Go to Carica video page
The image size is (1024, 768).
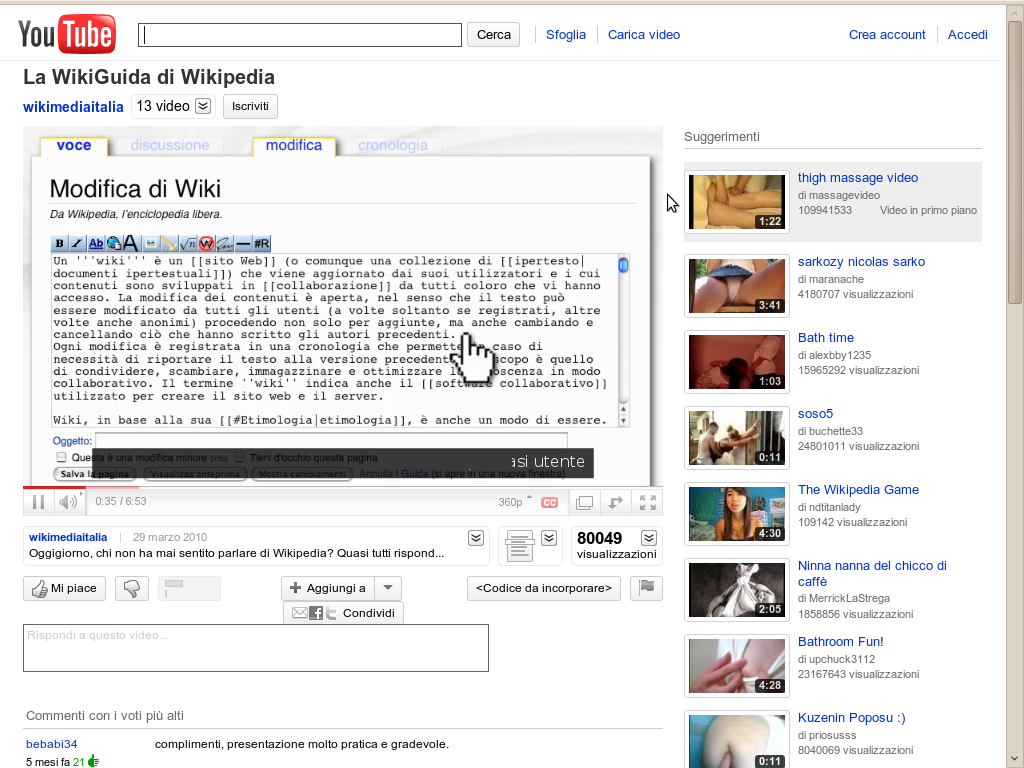[x=644, y=35]
